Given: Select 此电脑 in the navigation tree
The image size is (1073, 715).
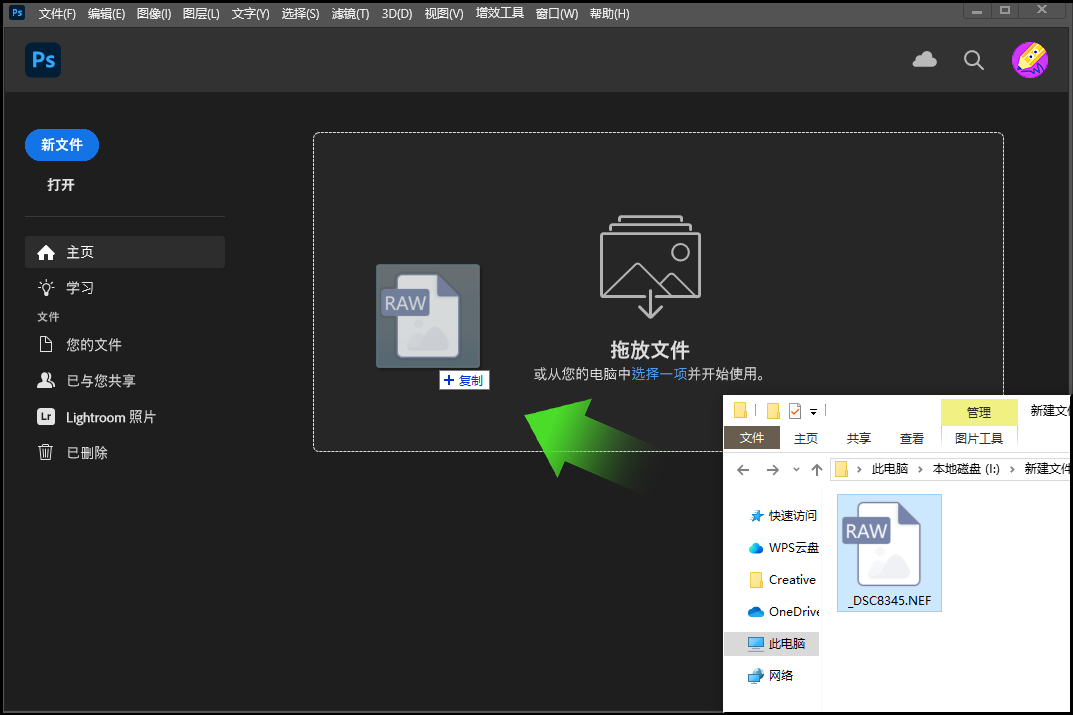Looking at the screenshot, I should click(x=786, y=644).
